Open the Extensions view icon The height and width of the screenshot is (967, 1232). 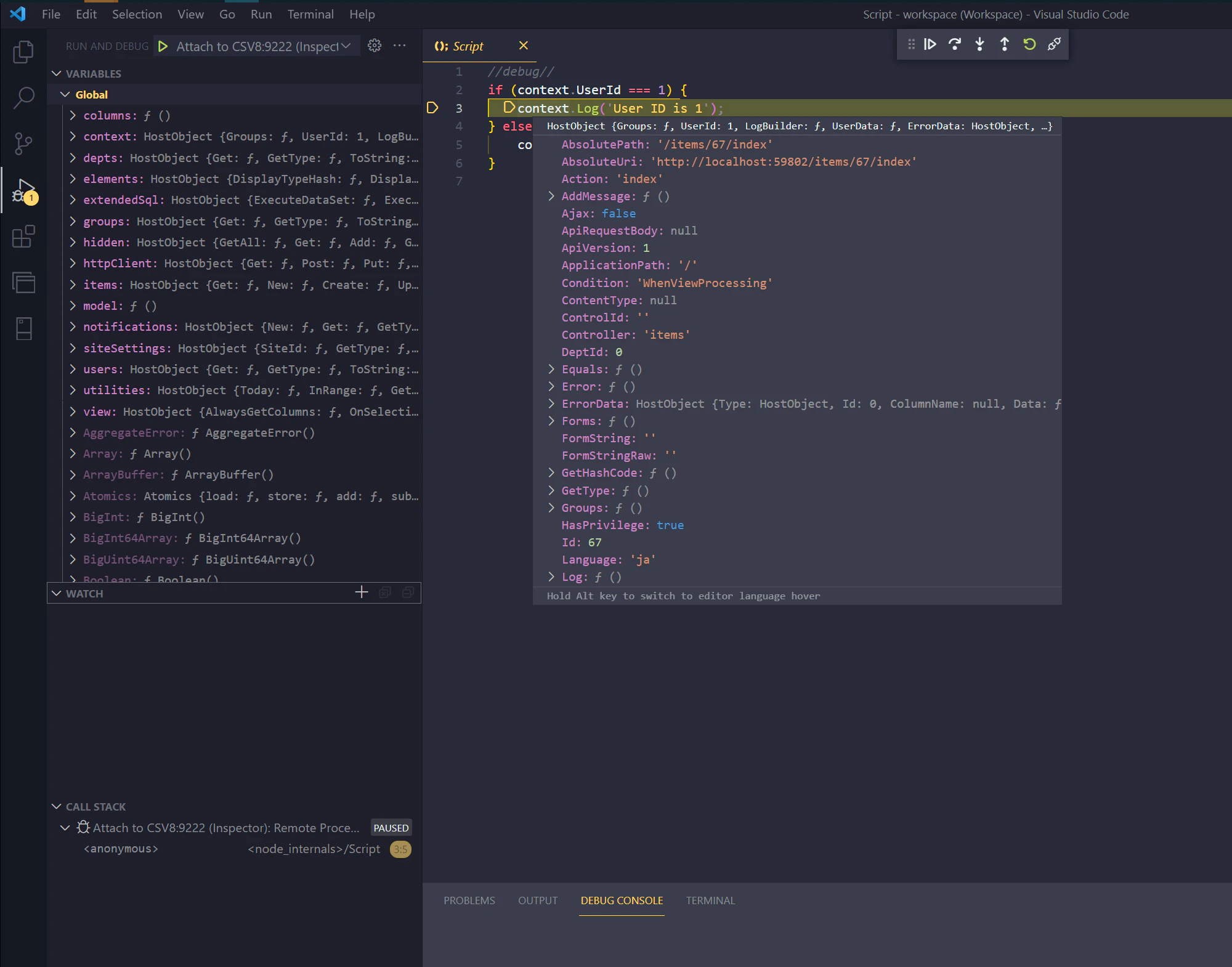[x=23, y=237]
